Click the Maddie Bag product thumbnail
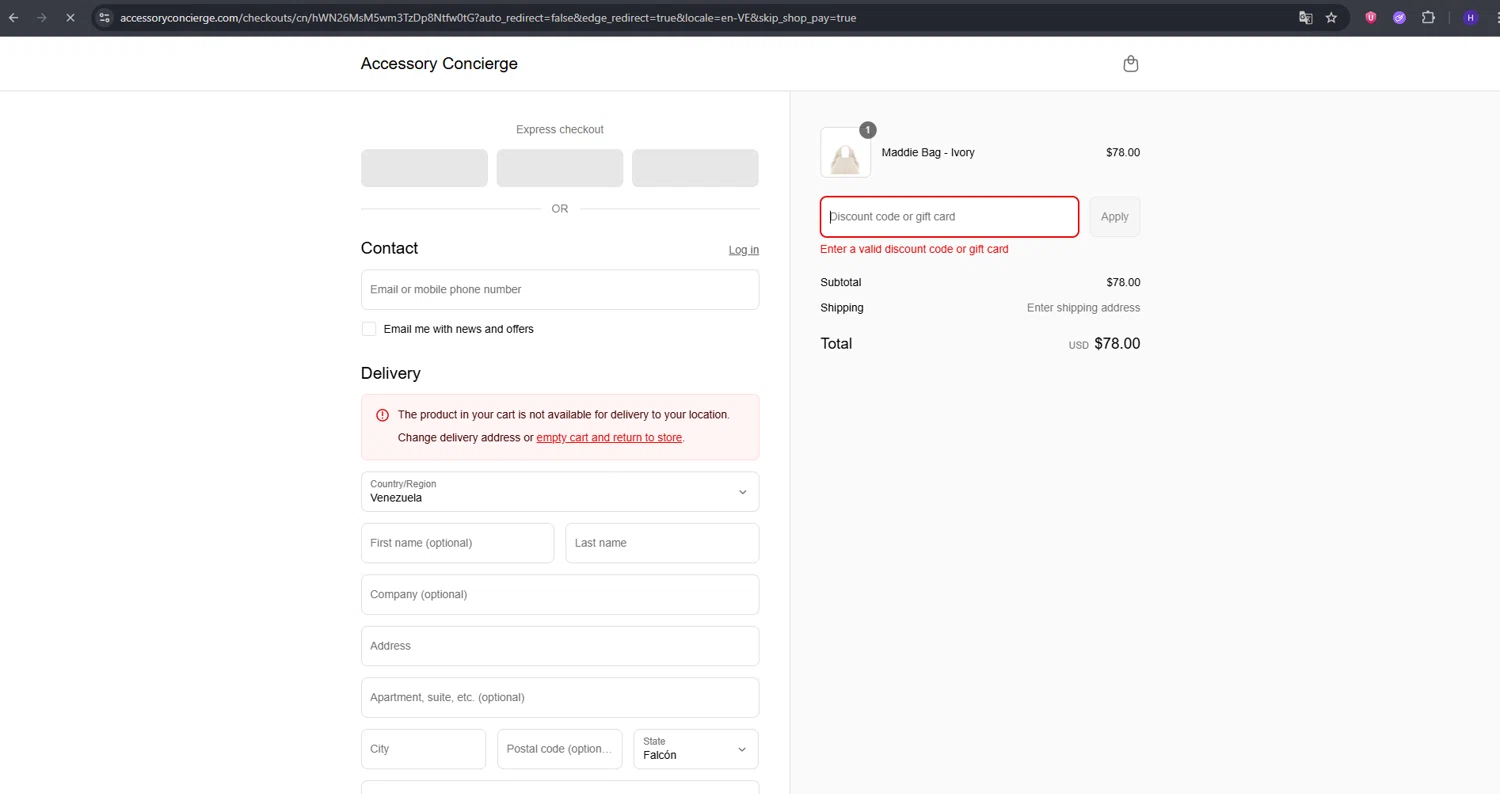 (845, 153)
